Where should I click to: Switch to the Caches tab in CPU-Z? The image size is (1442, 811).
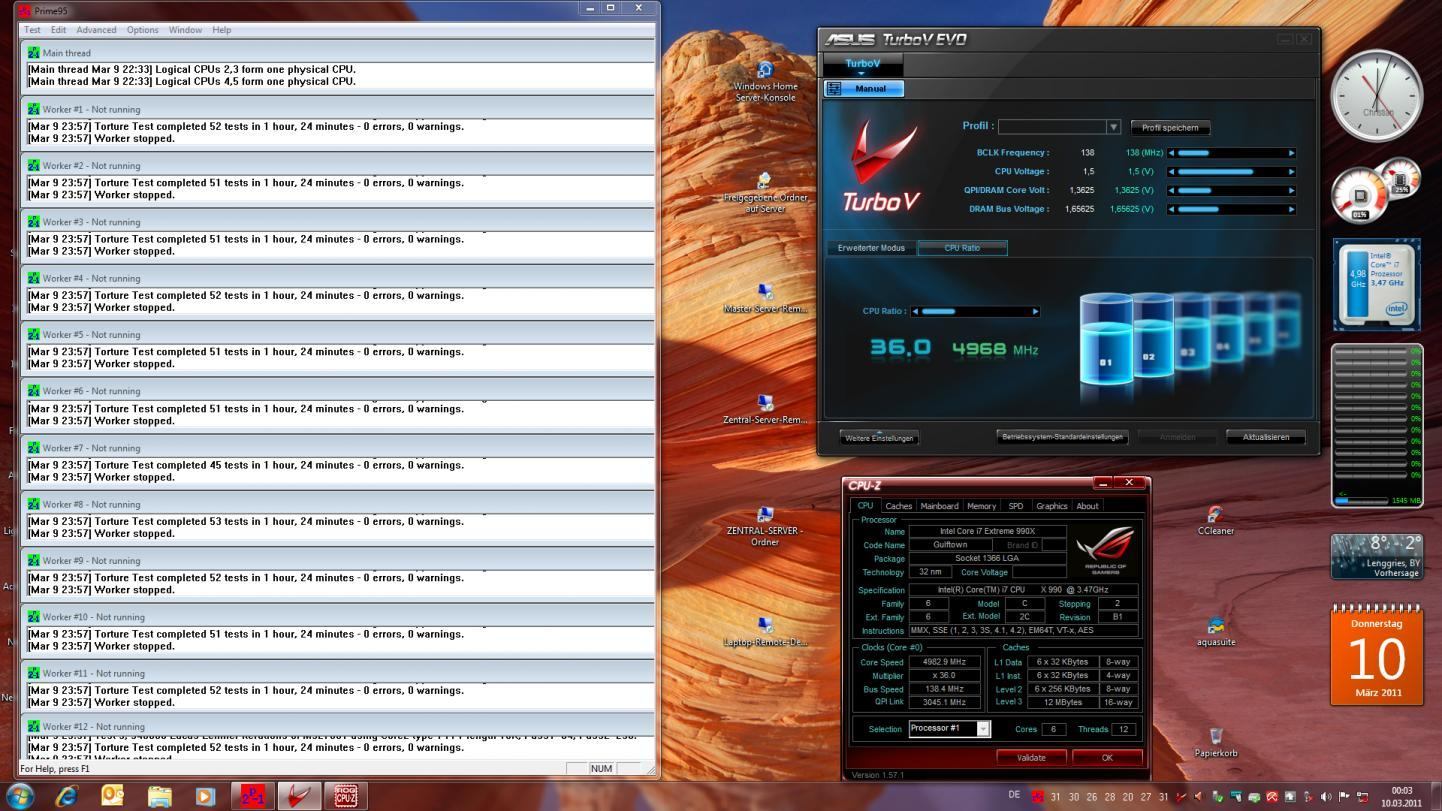click(898, 506)
